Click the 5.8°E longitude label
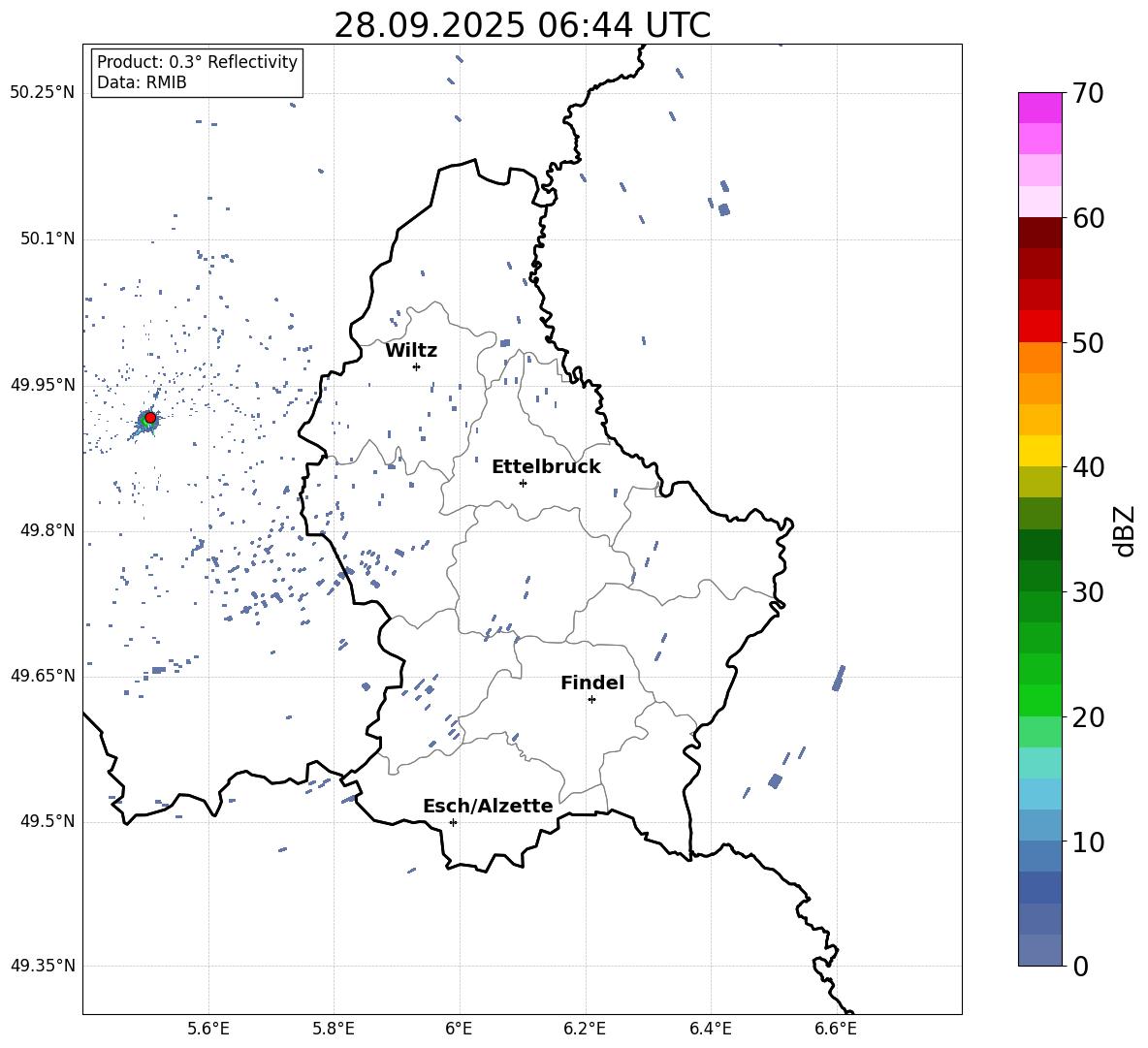The image size is (1148, 1048). point(334,1030)
